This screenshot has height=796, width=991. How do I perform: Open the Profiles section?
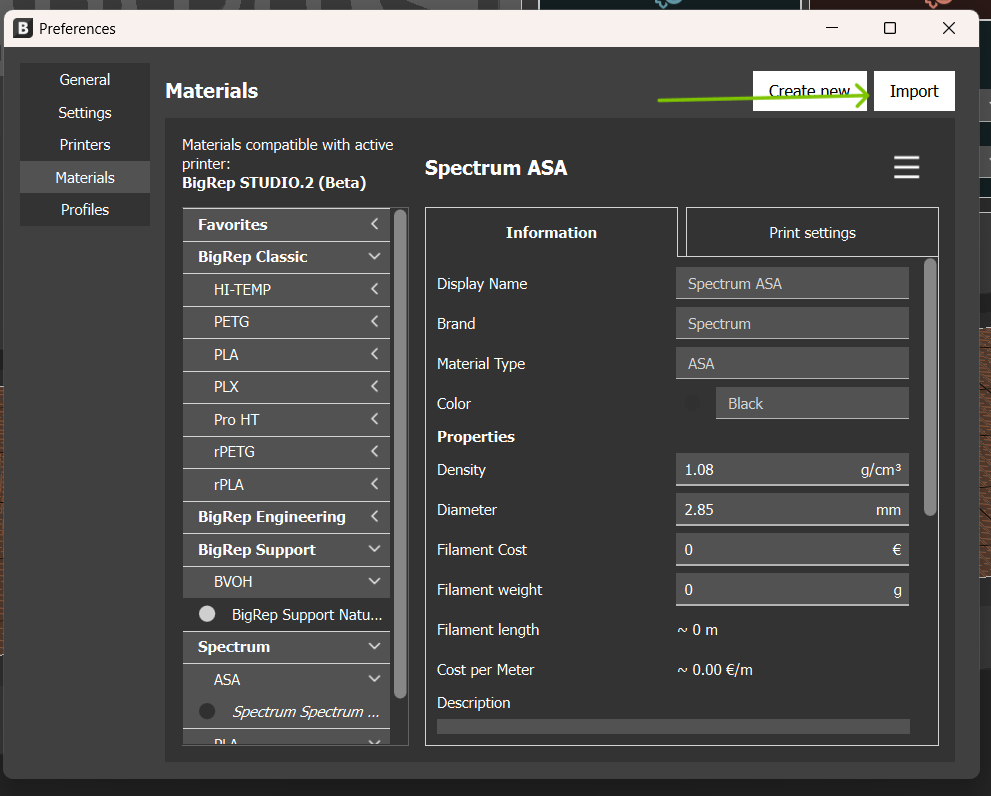85,210
